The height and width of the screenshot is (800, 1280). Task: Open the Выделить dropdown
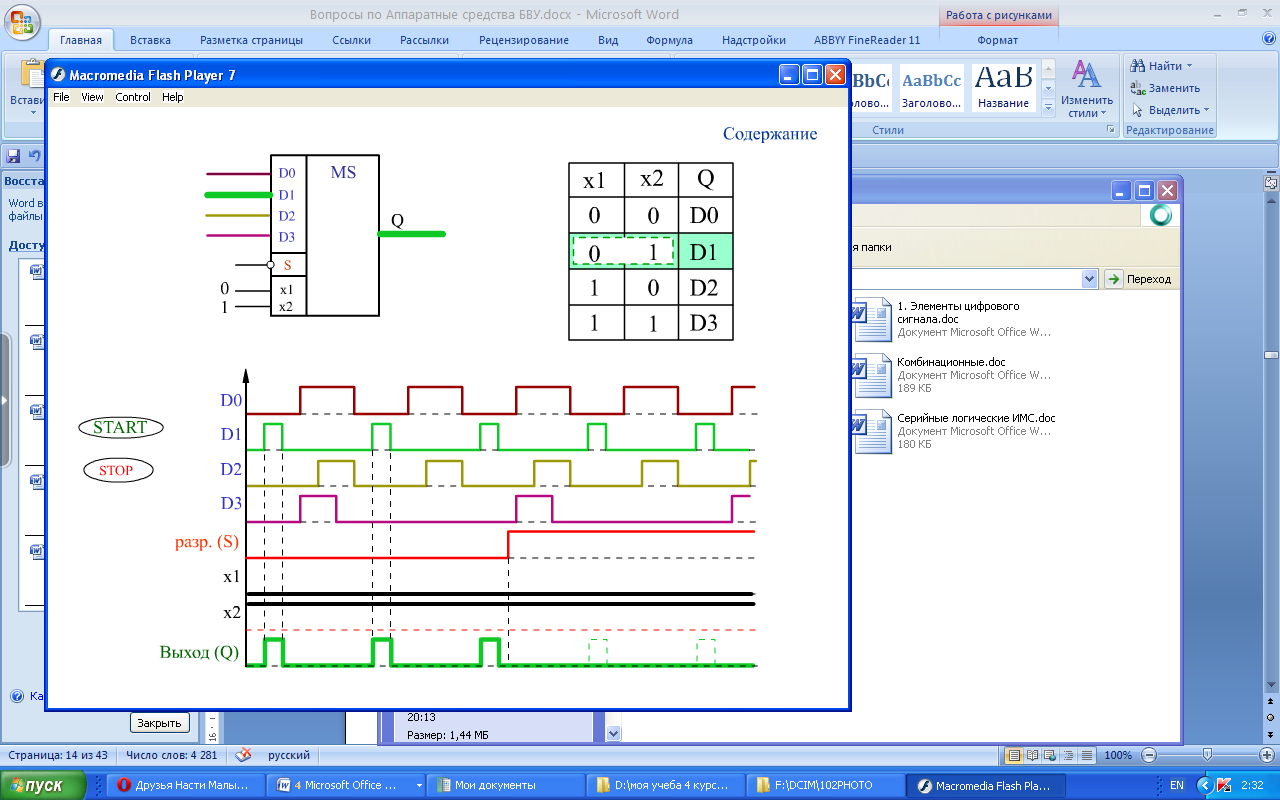1170,110
